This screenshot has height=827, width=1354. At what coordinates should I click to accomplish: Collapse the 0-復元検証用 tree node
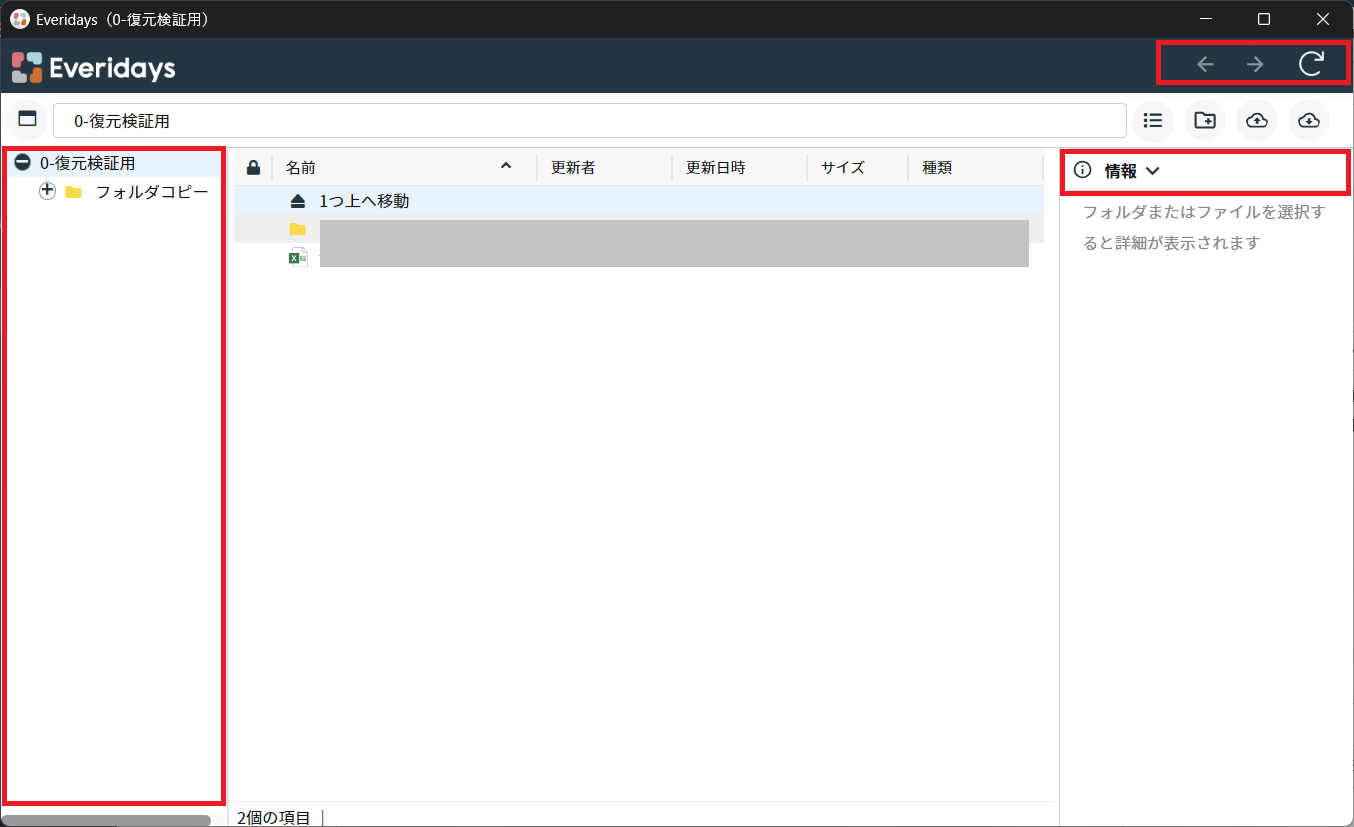click(x=22, y=163)
